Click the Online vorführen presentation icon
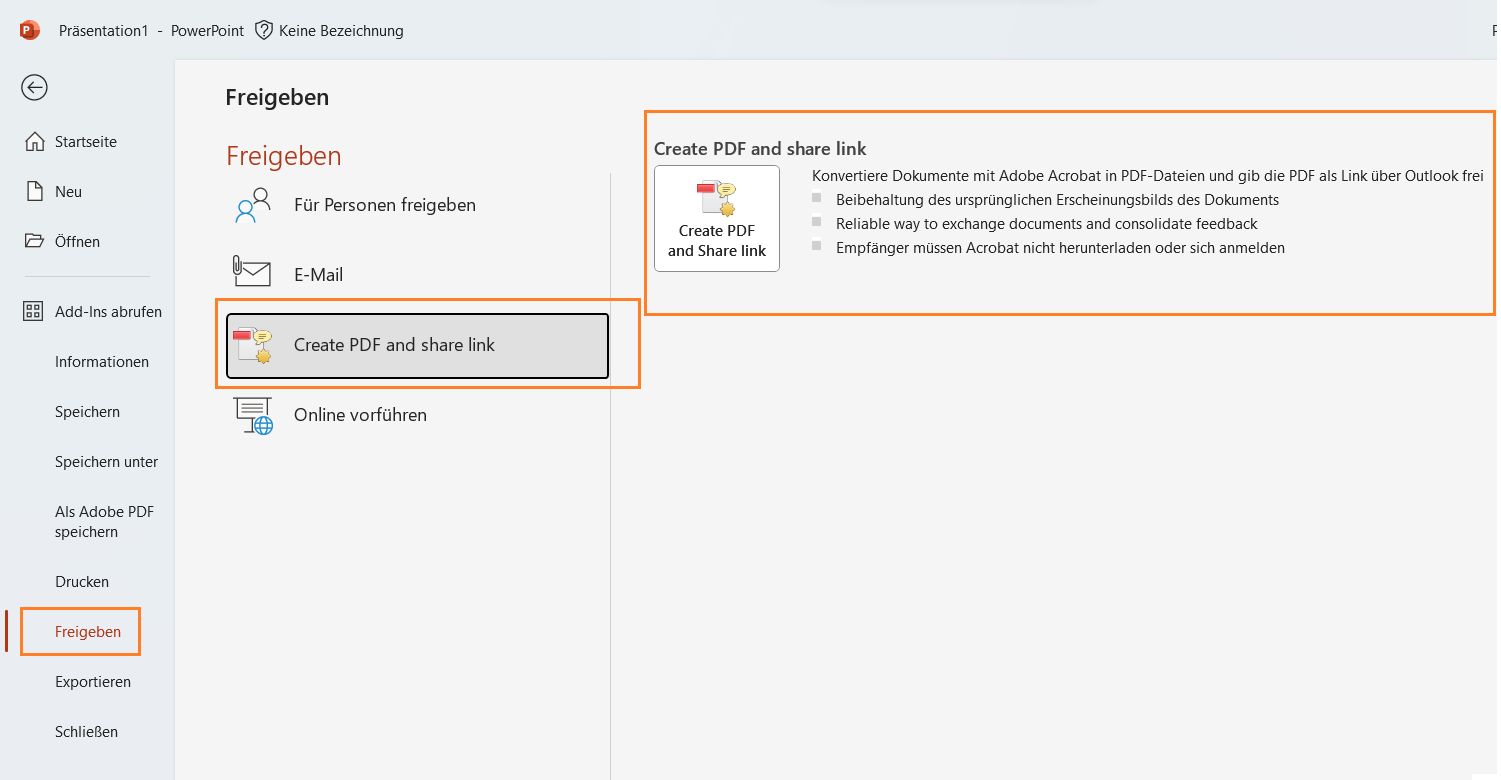This screenshot has width=1501, height=780. 253,414
